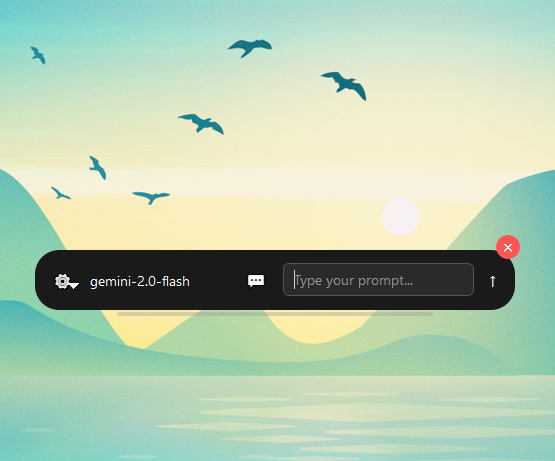Click the bird in the middle of the sky

pos(201,124)
